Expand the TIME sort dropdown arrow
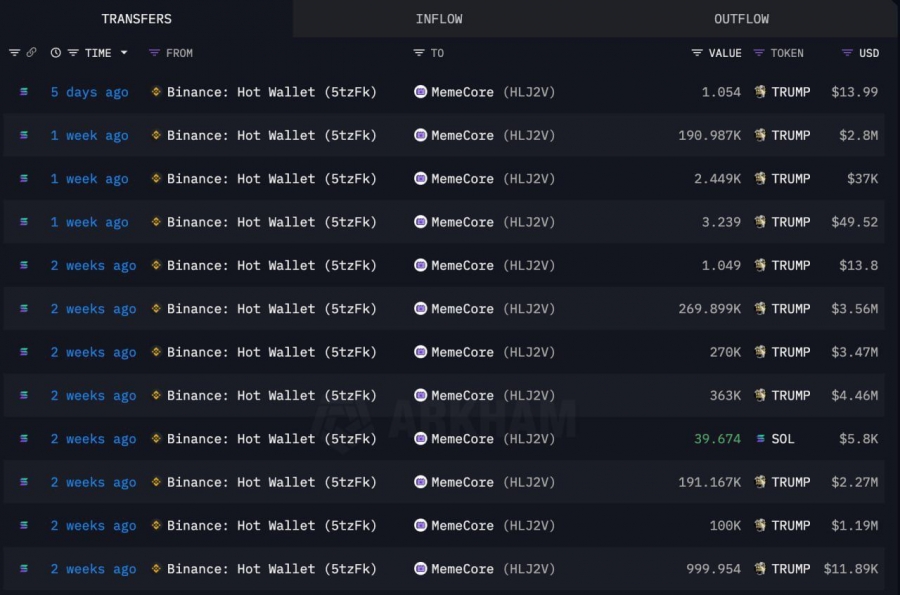The height and width of the screenshot is (595, 900). (x=123, y=53)
